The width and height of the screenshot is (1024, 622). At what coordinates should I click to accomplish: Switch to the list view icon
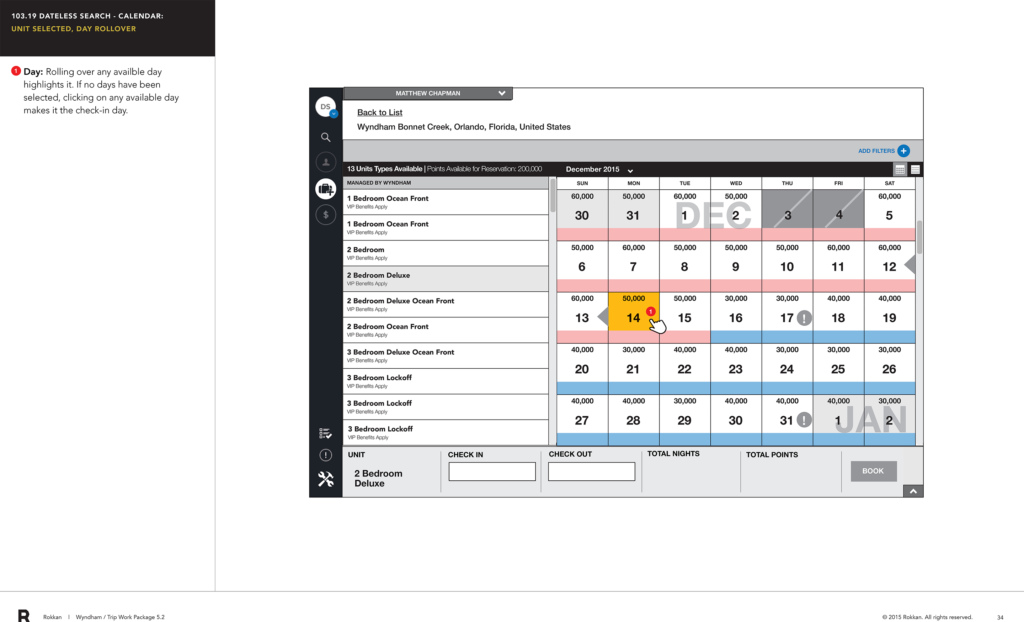[915, 169]
